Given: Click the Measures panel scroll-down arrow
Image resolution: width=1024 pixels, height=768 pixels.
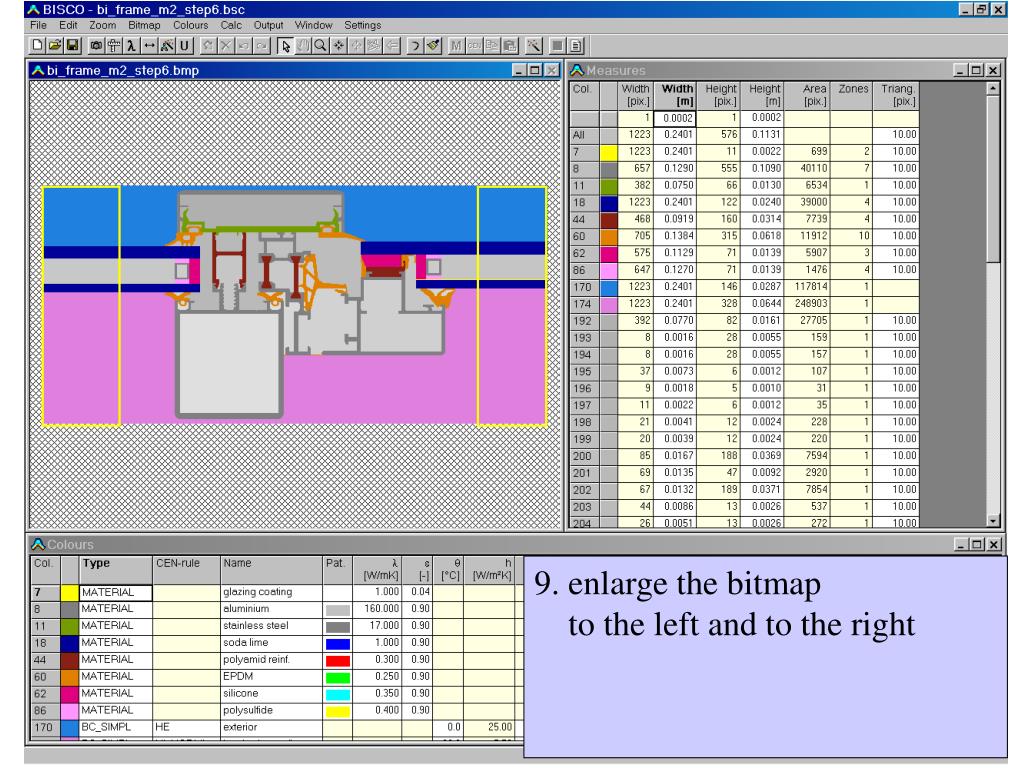Looking at the screenshot, I should tap(993, 520).
